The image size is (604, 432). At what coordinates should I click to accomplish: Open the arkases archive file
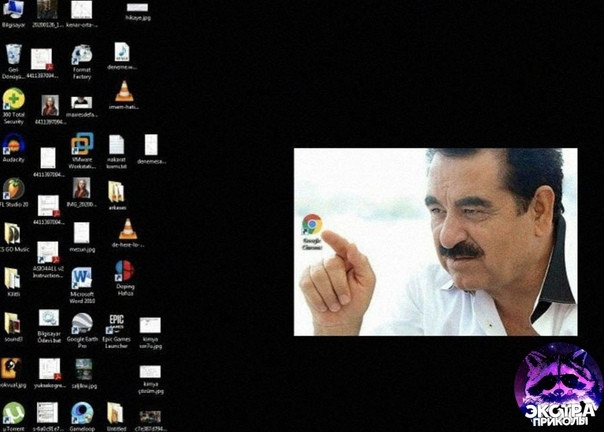coord(117,189)
